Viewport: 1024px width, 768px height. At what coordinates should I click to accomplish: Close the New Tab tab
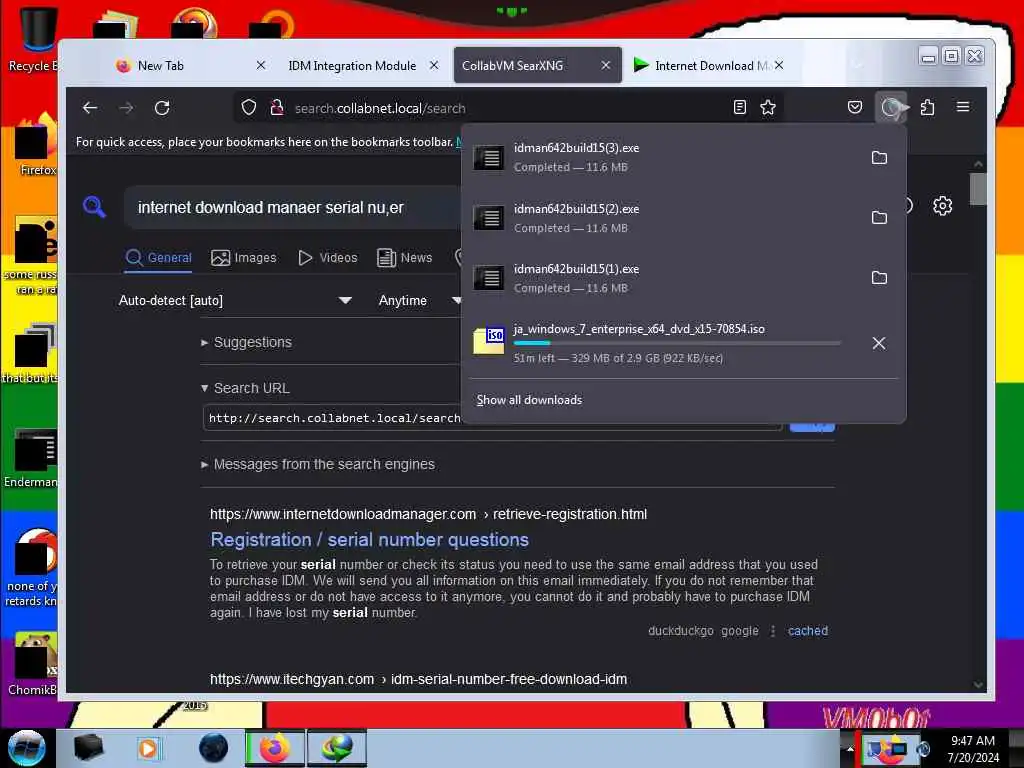(x=261, y=65)
